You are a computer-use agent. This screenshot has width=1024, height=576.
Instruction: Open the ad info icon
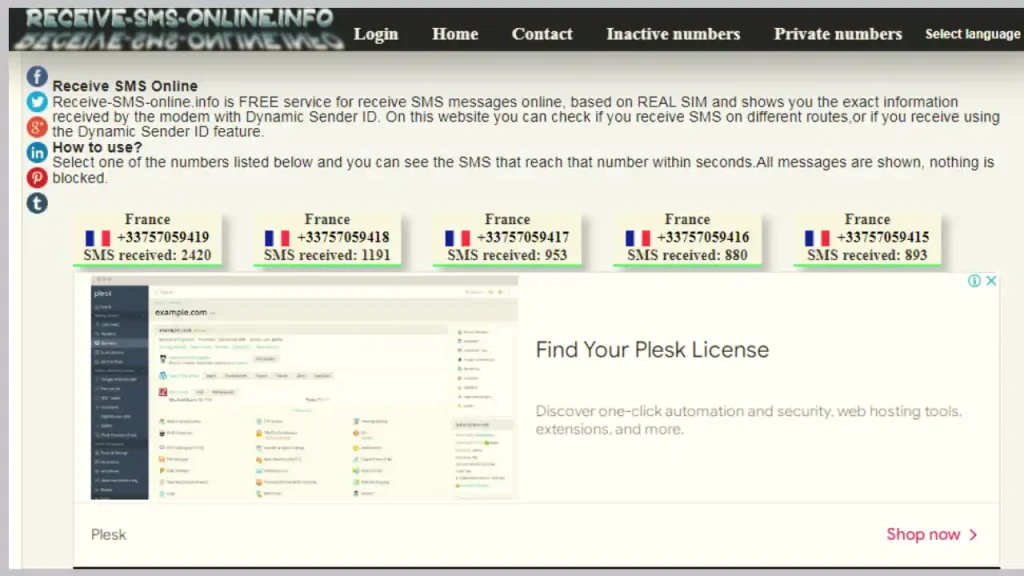tap(974, 281)
